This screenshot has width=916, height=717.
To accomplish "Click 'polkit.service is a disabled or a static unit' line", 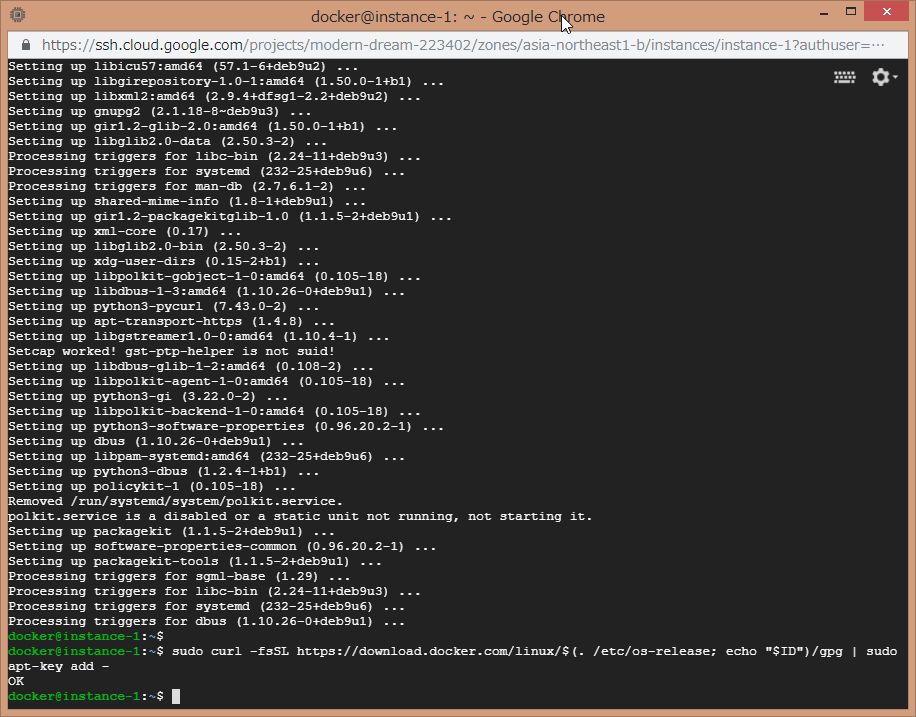I will pyautogui.click(x=300, y=517).
